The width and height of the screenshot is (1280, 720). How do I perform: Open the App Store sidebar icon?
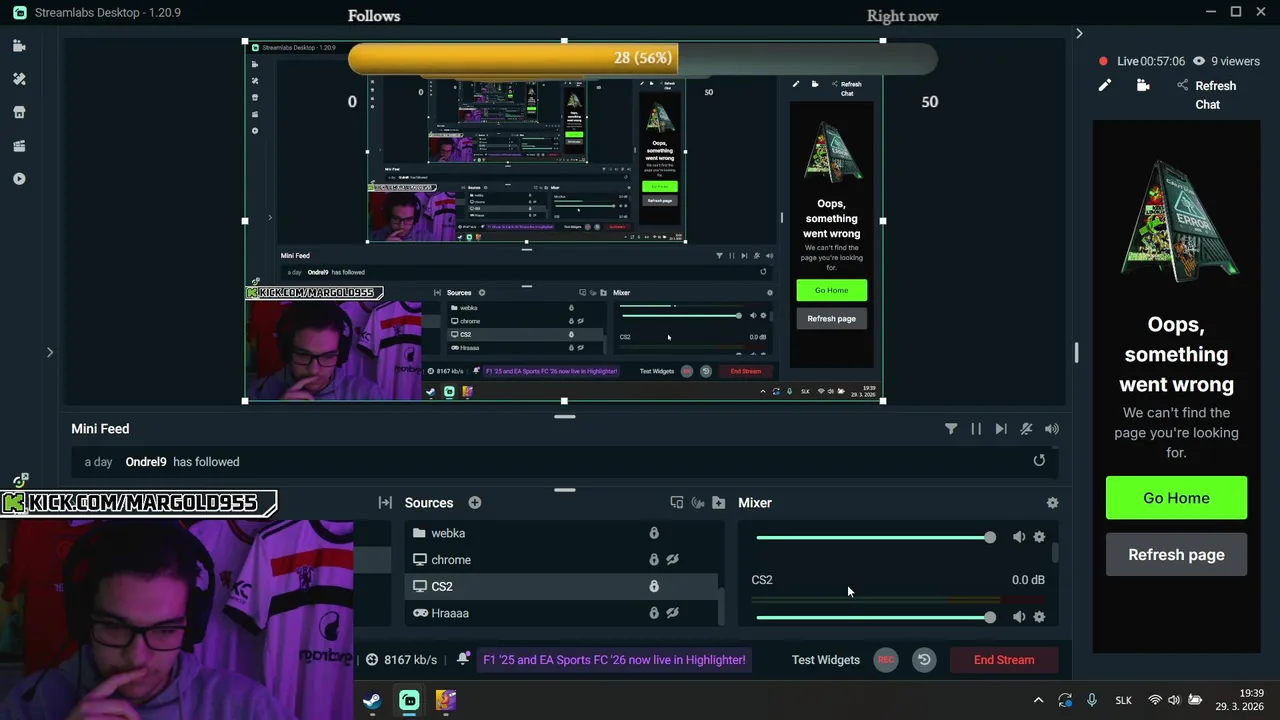coord(19,112)
